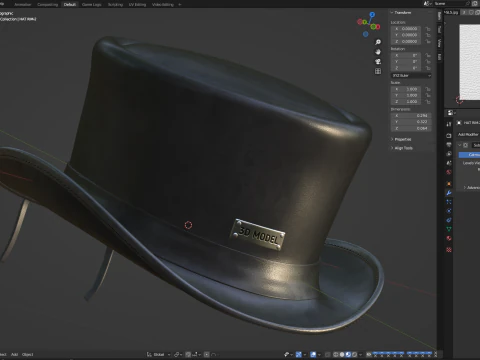Open the Properties editor type dropdown
This screenshot has width=480, height=360.
(451, 113)
